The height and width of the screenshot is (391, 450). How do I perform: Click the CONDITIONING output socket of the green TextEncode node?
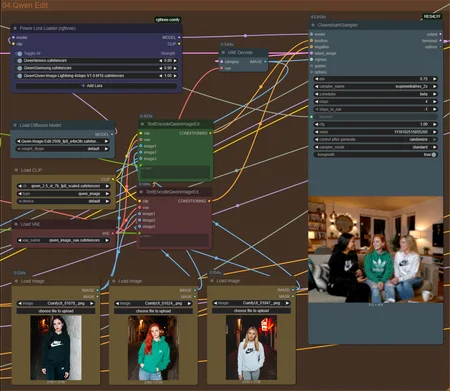pyautogui.click(x=210, y=133)
